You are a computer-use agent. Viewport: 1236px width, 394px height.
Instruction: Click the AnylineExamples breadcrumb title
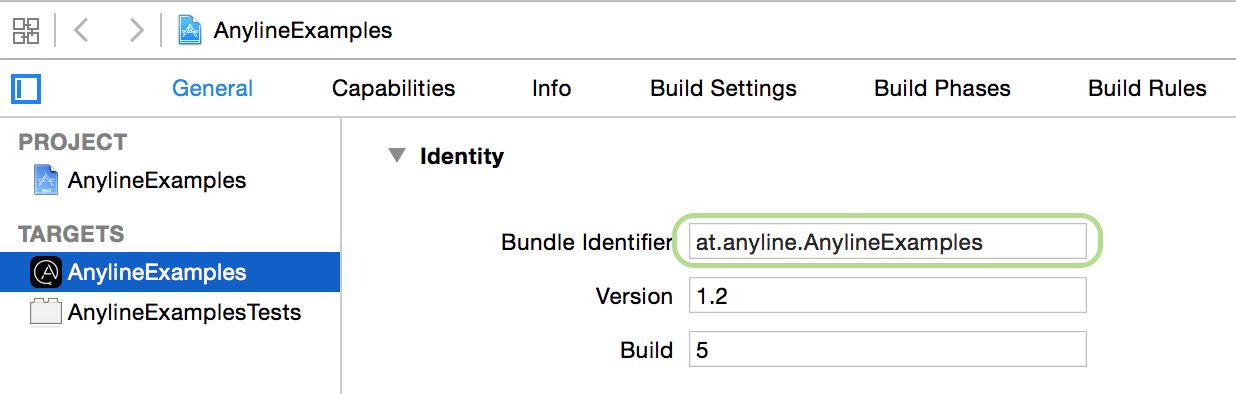point(303,30)
